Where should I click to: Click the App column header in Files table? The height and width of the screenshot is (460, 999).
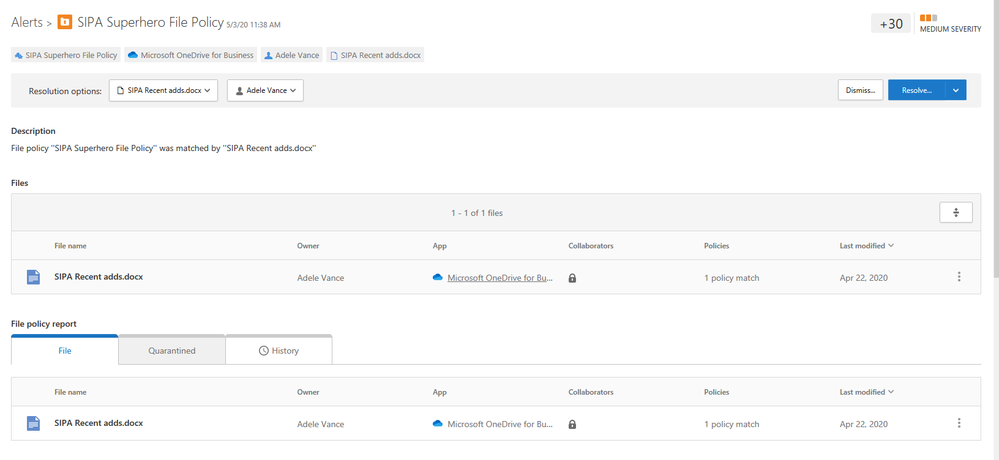(439, 246)
